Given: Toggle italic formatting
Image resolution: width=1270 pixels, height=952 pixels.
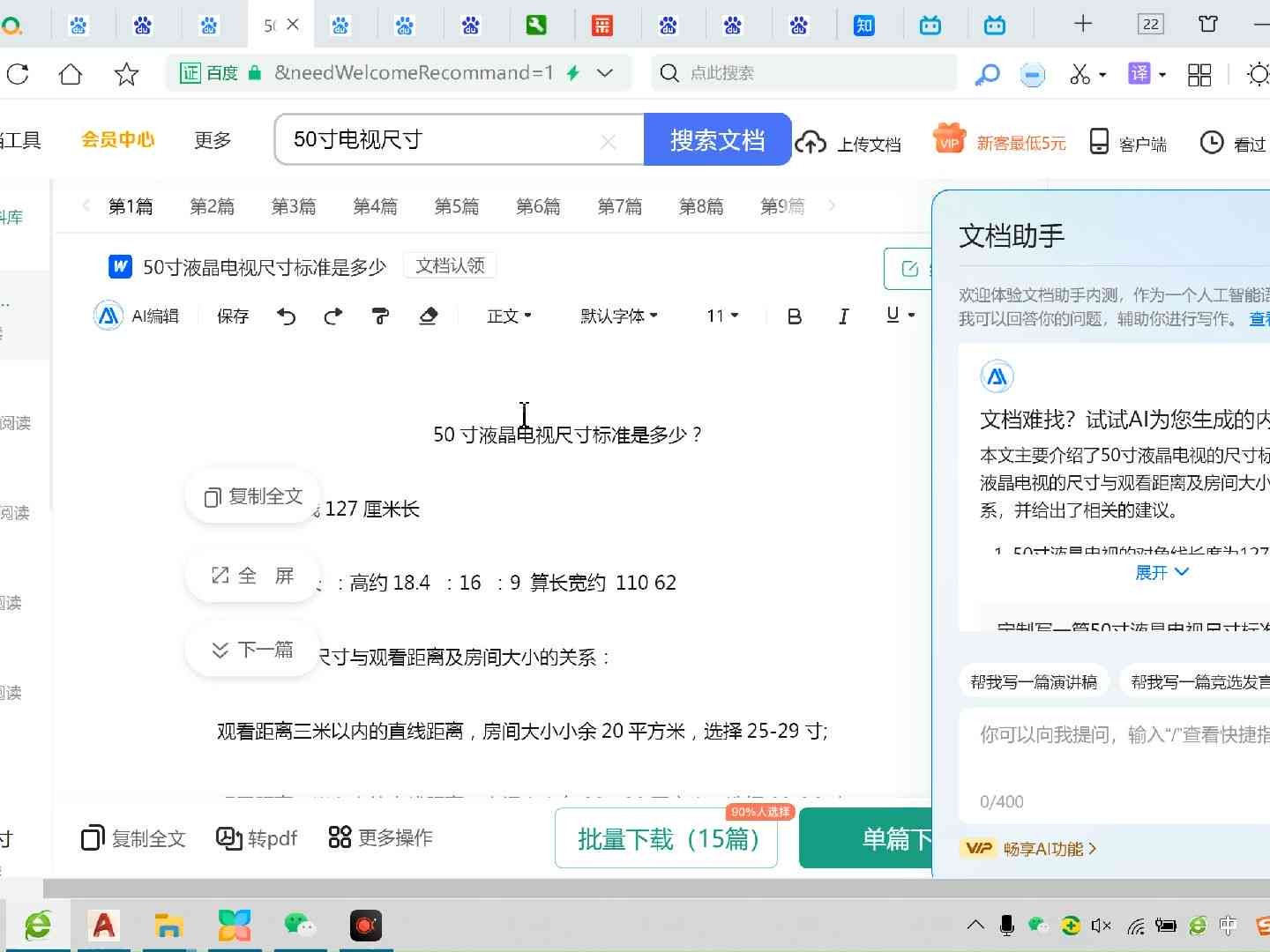Looking at the screenshot, I should coord(843,316).
